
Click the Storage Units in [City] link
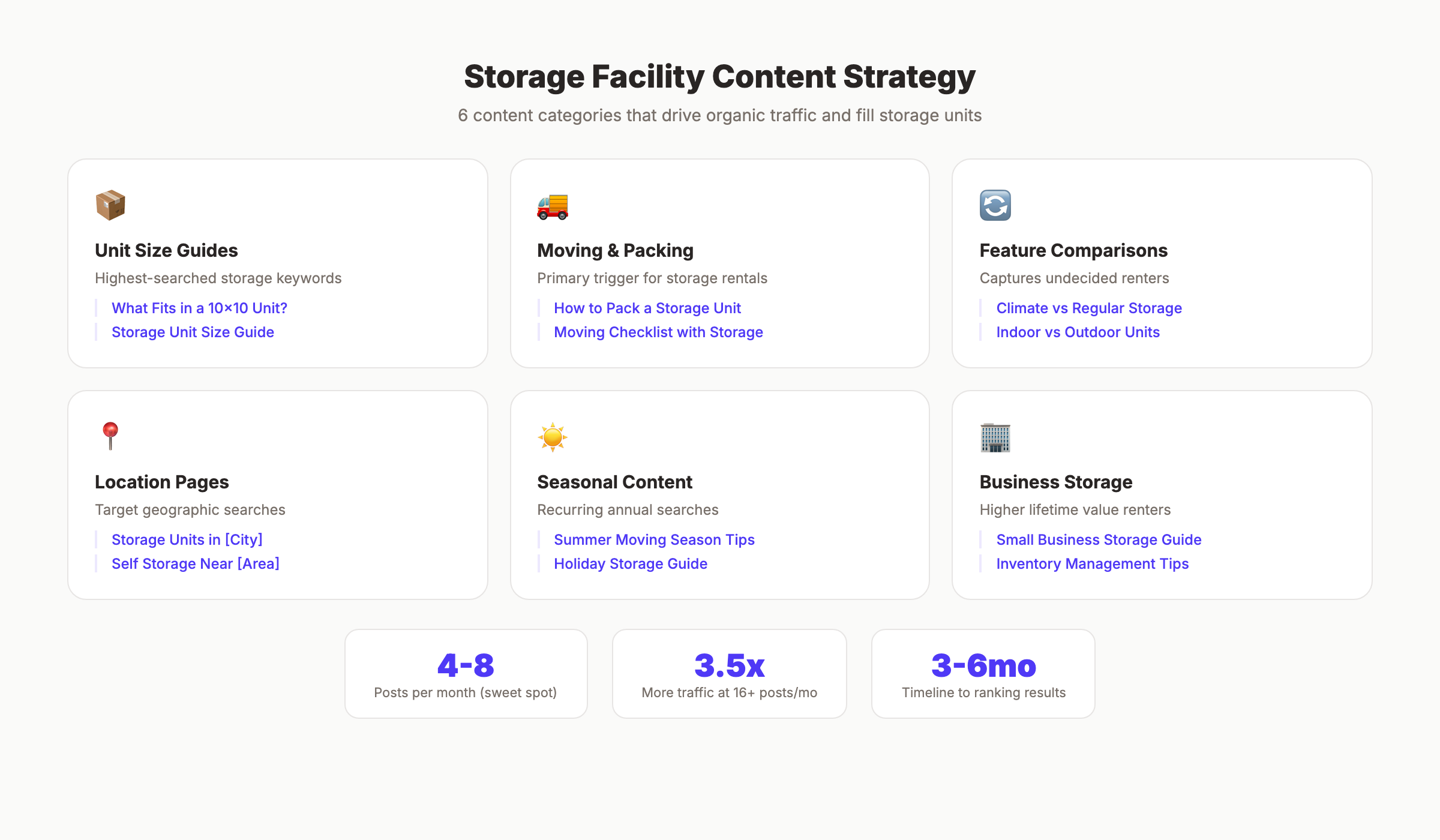(187, 539)
